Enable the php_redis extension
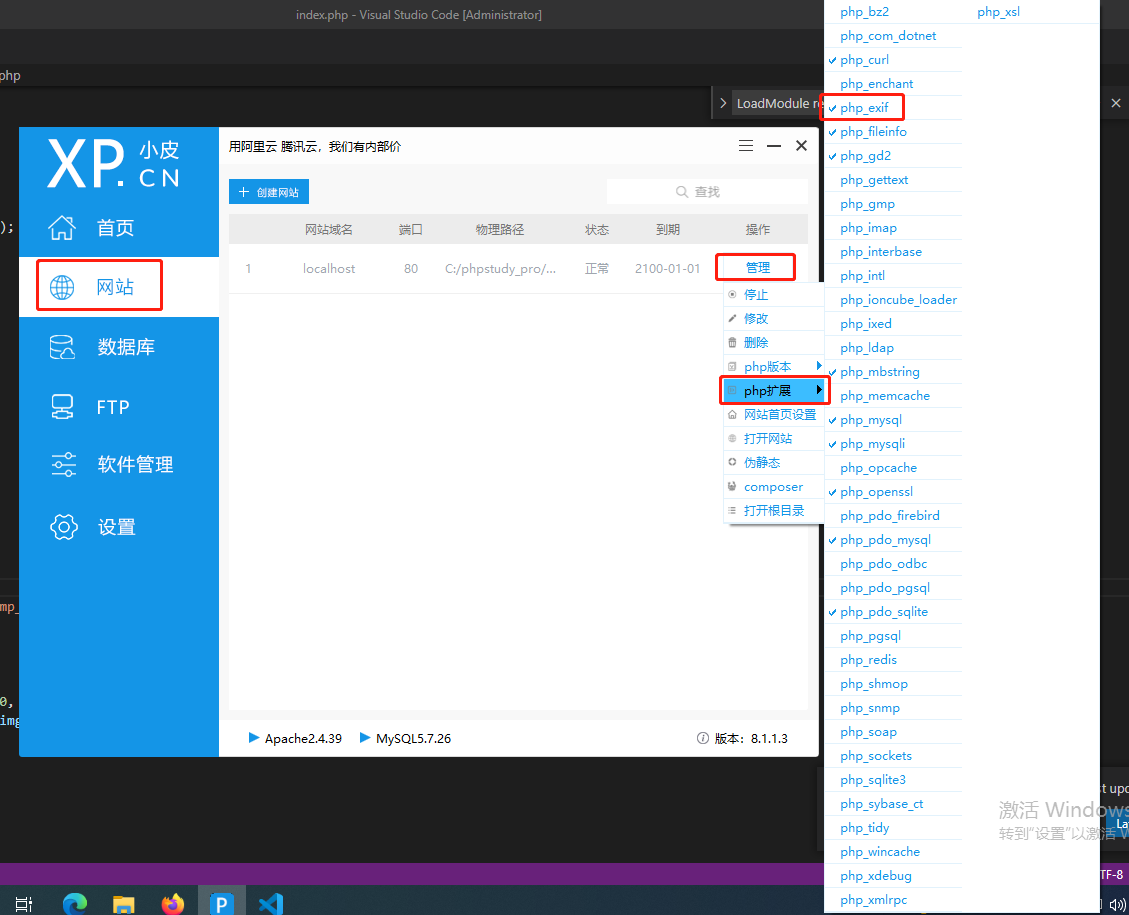The image size is (1129, 915). [868, 660]
